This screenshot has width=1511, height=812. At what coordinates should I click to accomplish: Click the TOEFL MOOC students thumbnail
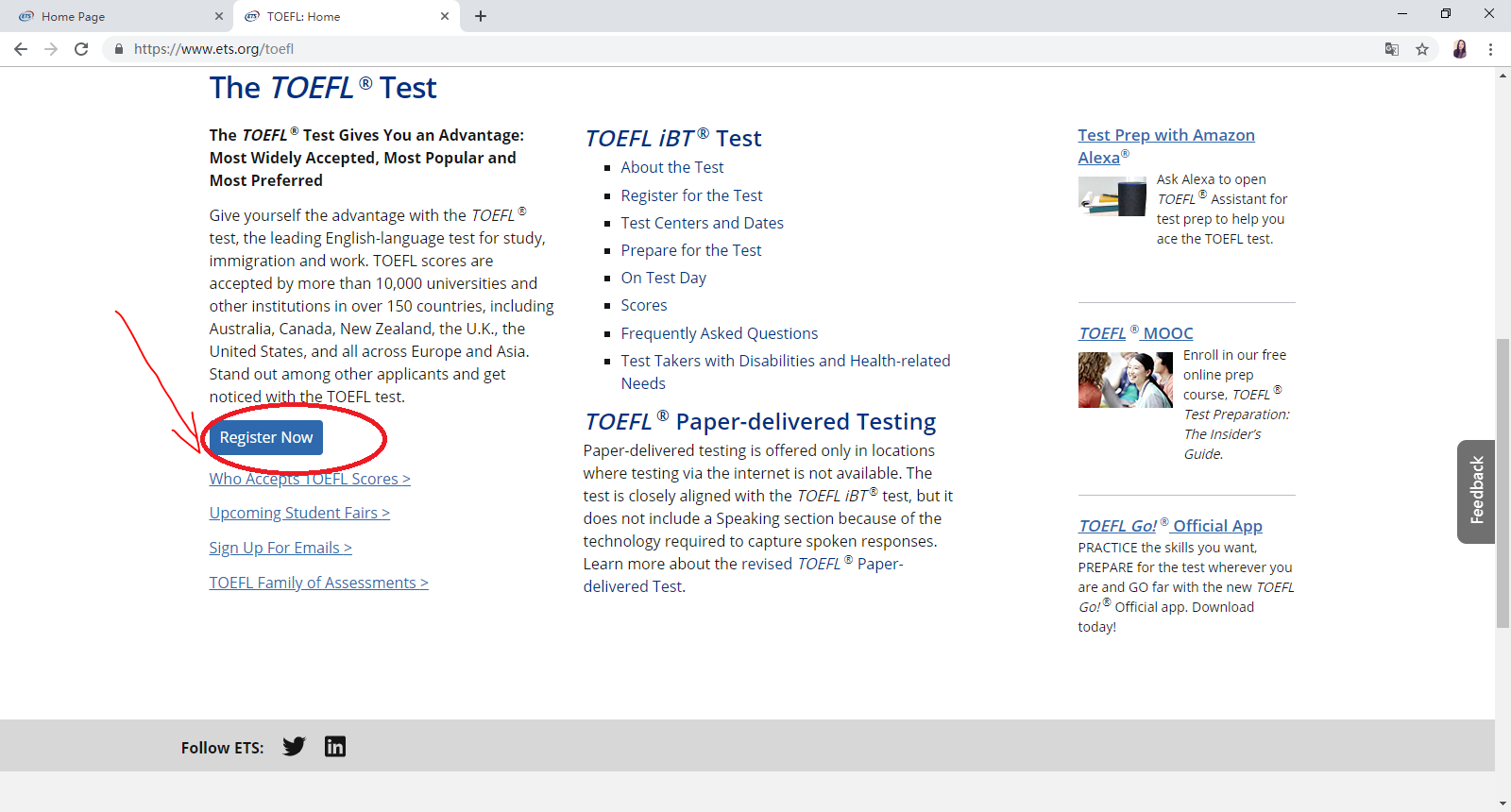[1126, 380]
